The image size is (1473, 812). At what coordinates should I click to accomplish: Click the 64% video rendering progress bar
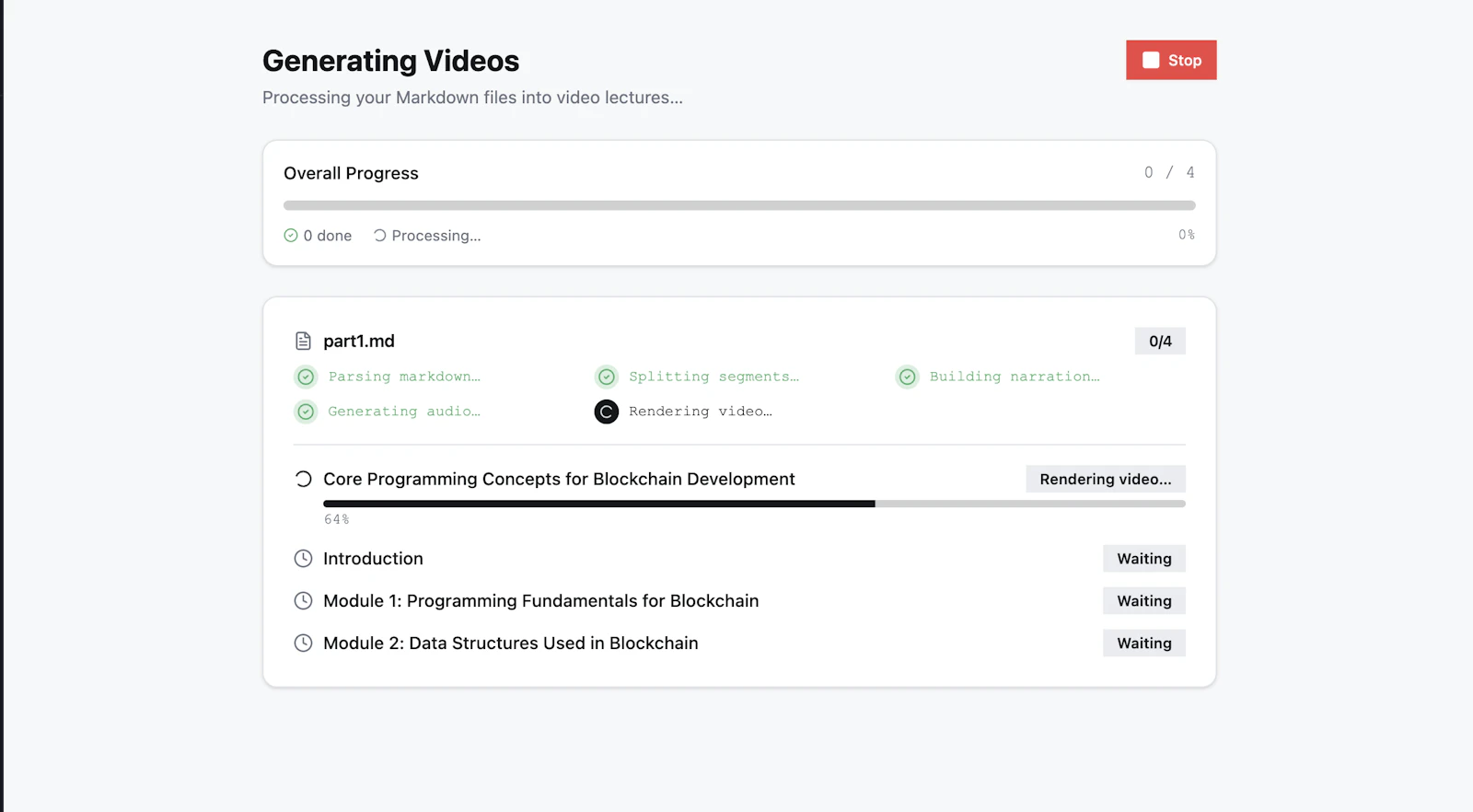(754, 504)
